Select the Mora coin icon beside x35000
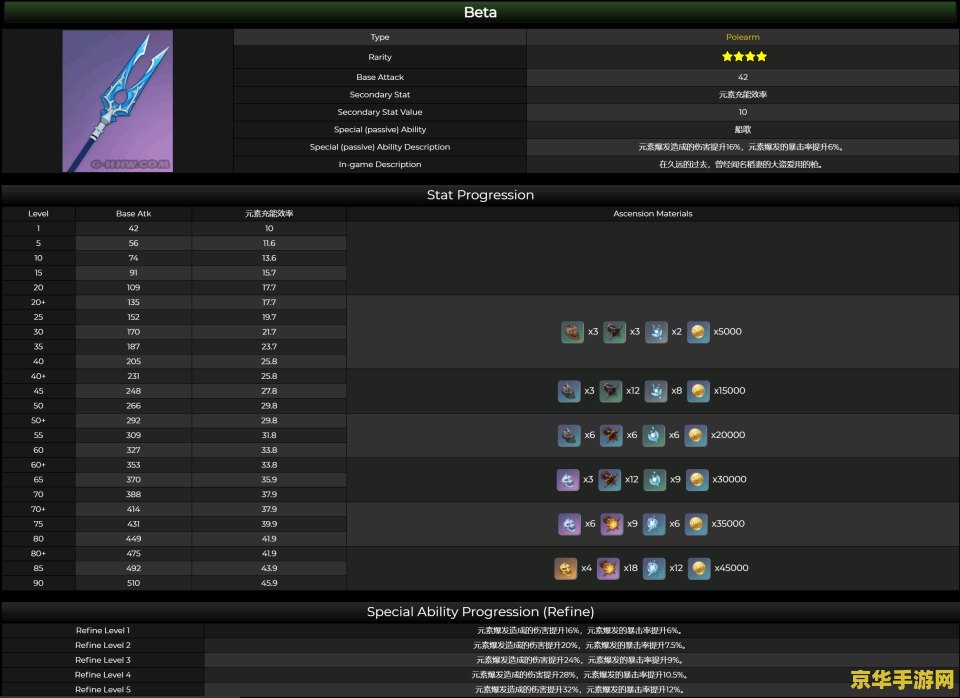 (x=697, y=524)
